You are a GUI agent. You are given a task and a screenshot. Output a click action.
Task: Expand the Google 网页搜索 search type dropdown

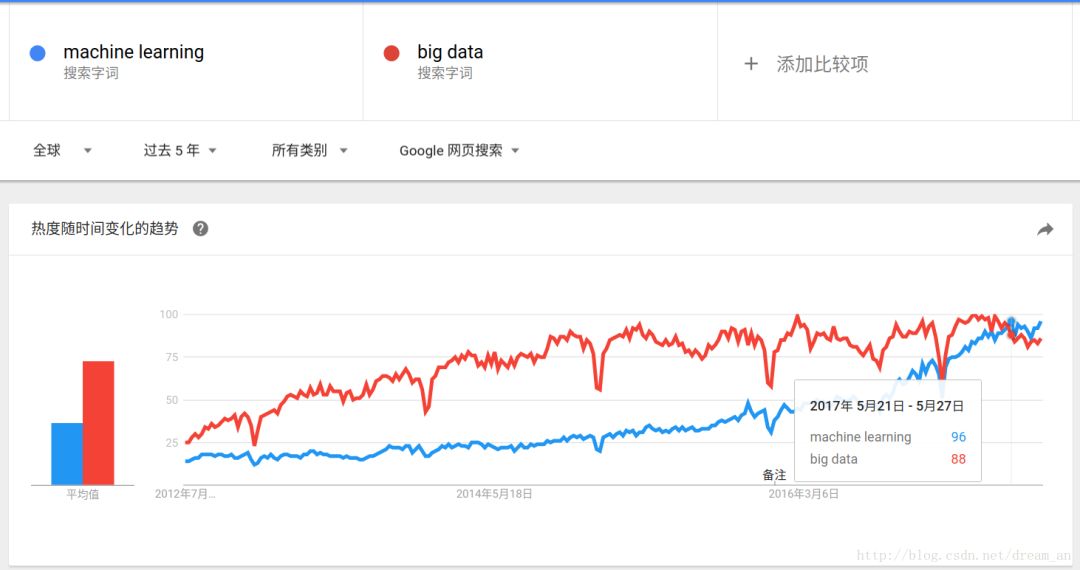click(459, 151)
